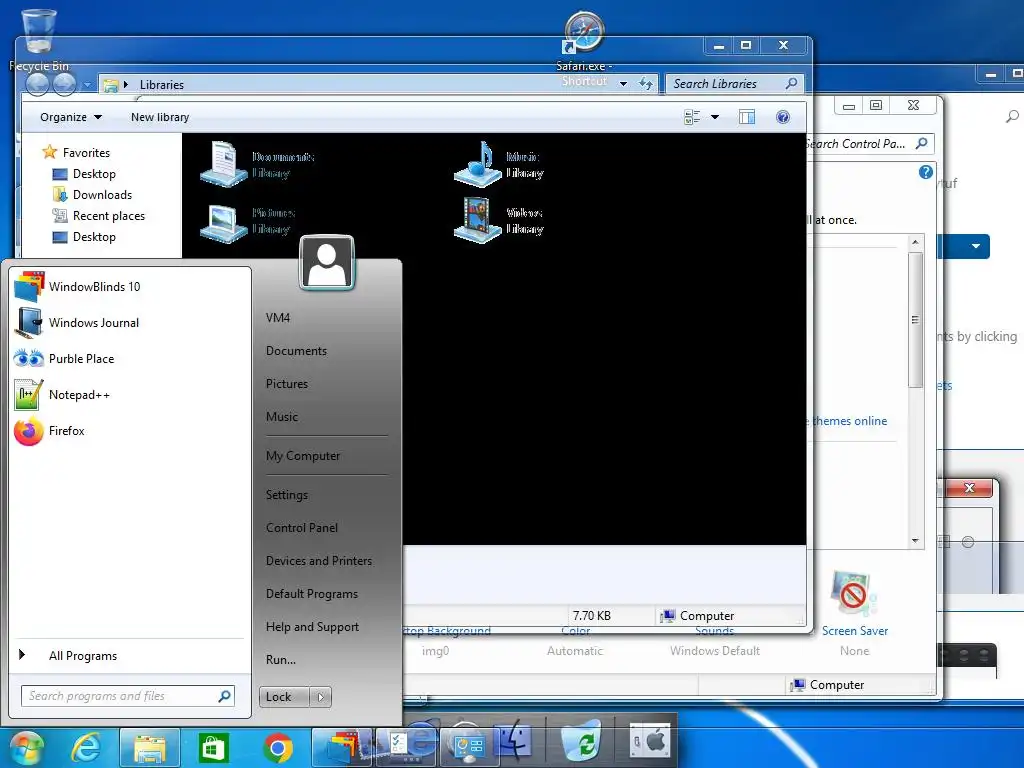Screen dimensions: 1024x768
Task: Click Search Control Panel field
Action: [869, 144]
